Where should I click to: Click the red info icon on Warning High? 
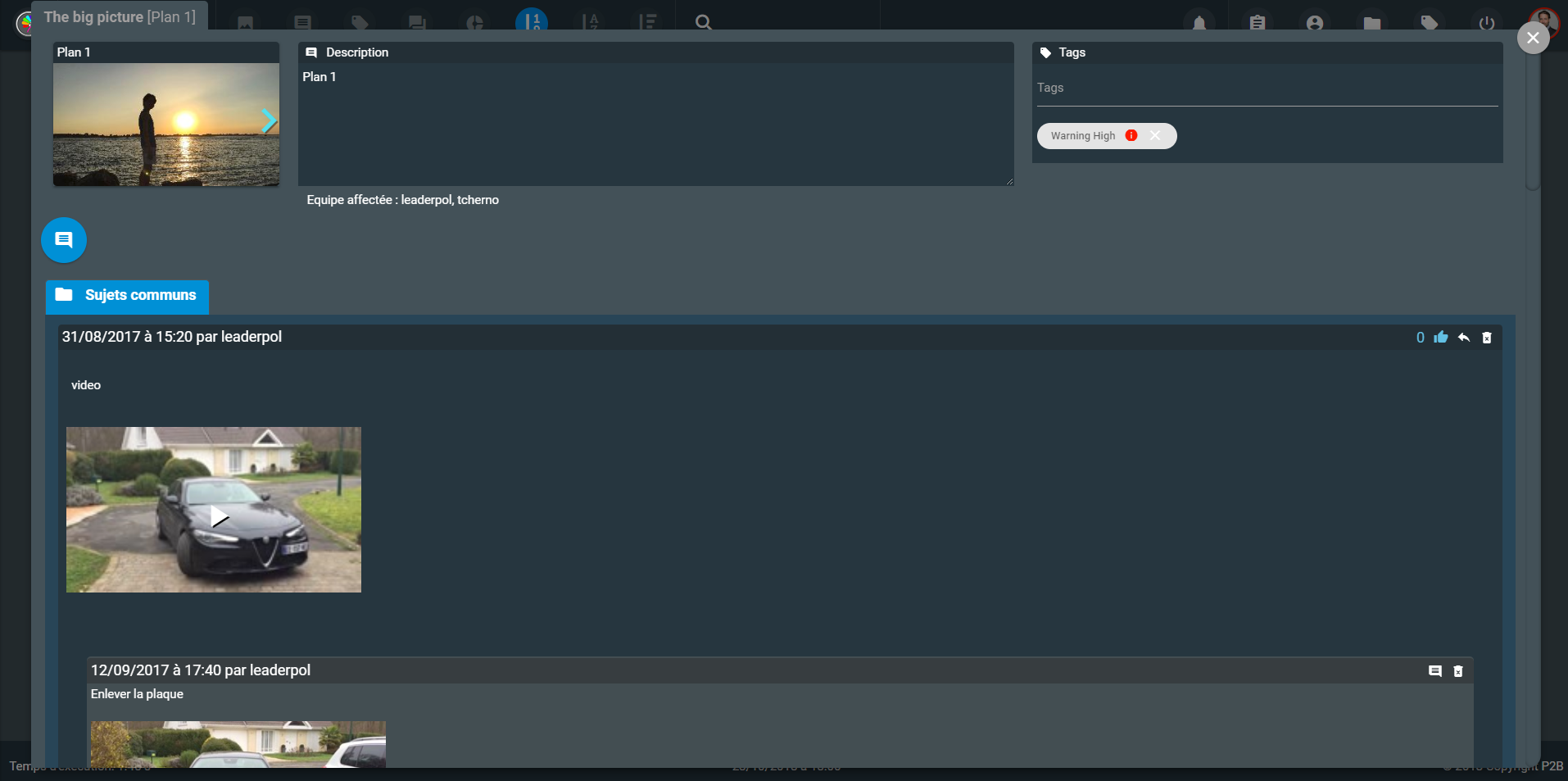(x=1131, y=136)
